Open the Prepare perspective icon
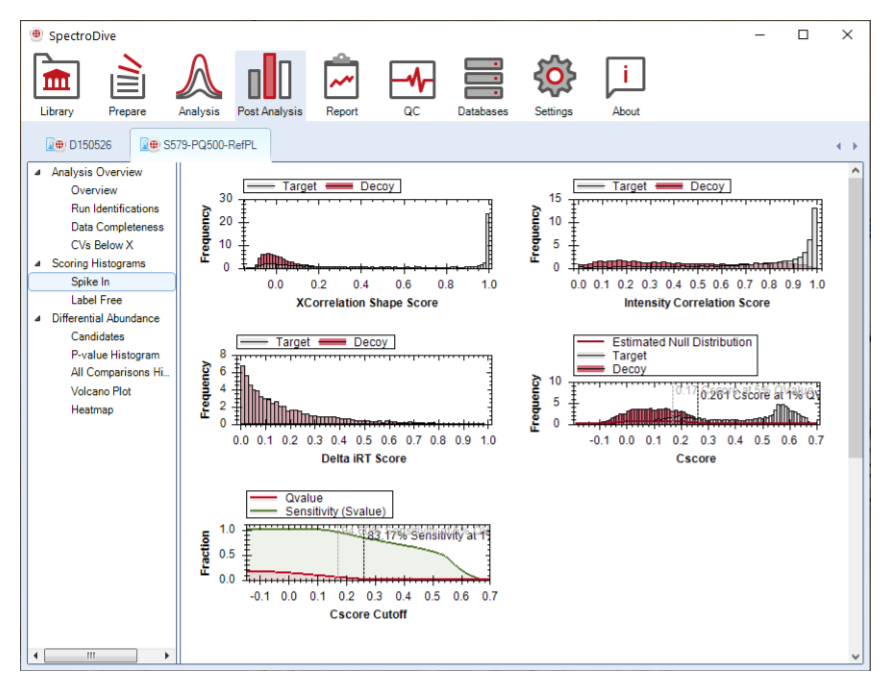891x692 pixels. tap(127, 77)
